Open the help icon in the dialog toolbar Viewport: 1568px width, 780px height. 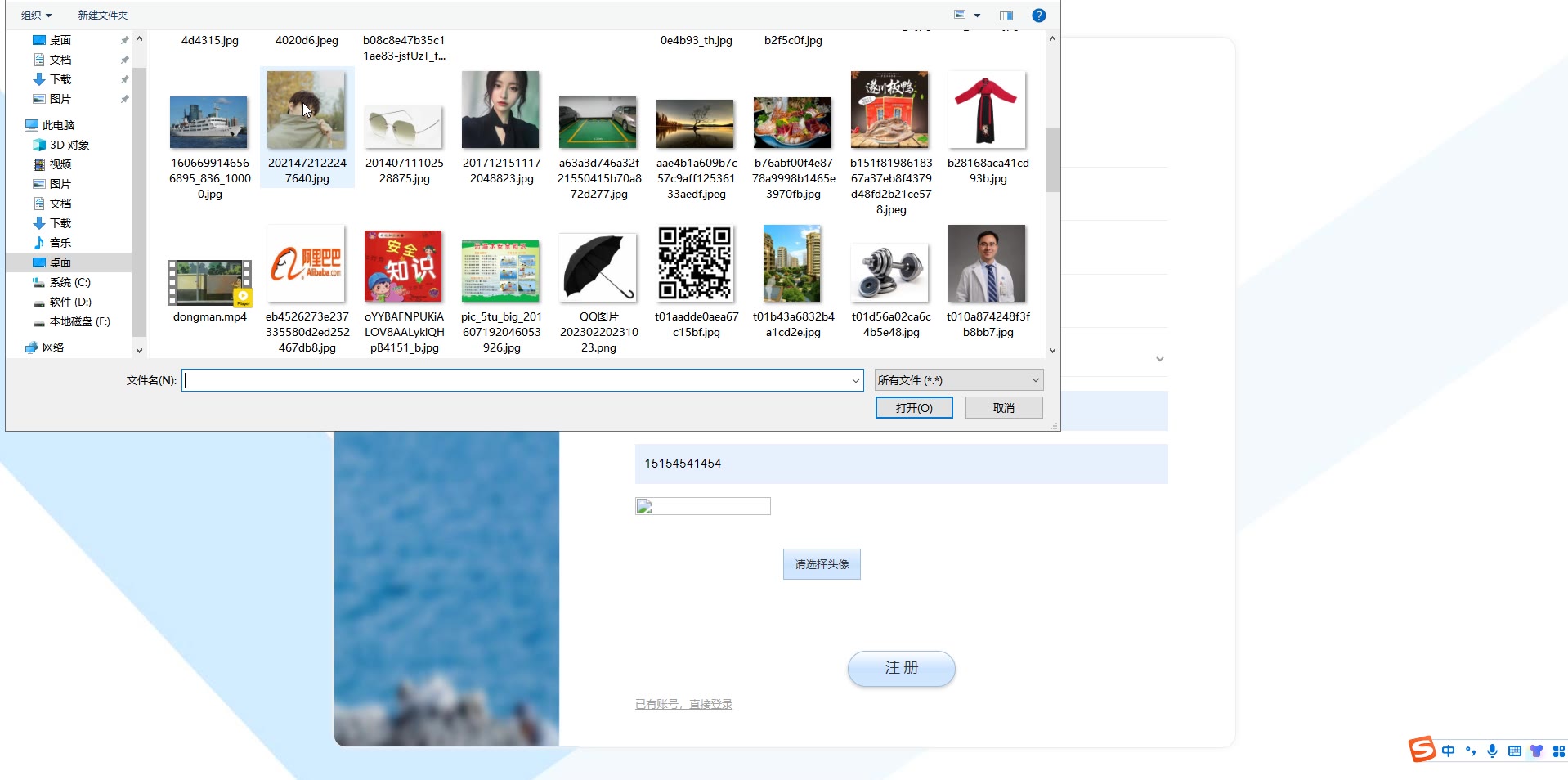click(x=1038, y=16)
